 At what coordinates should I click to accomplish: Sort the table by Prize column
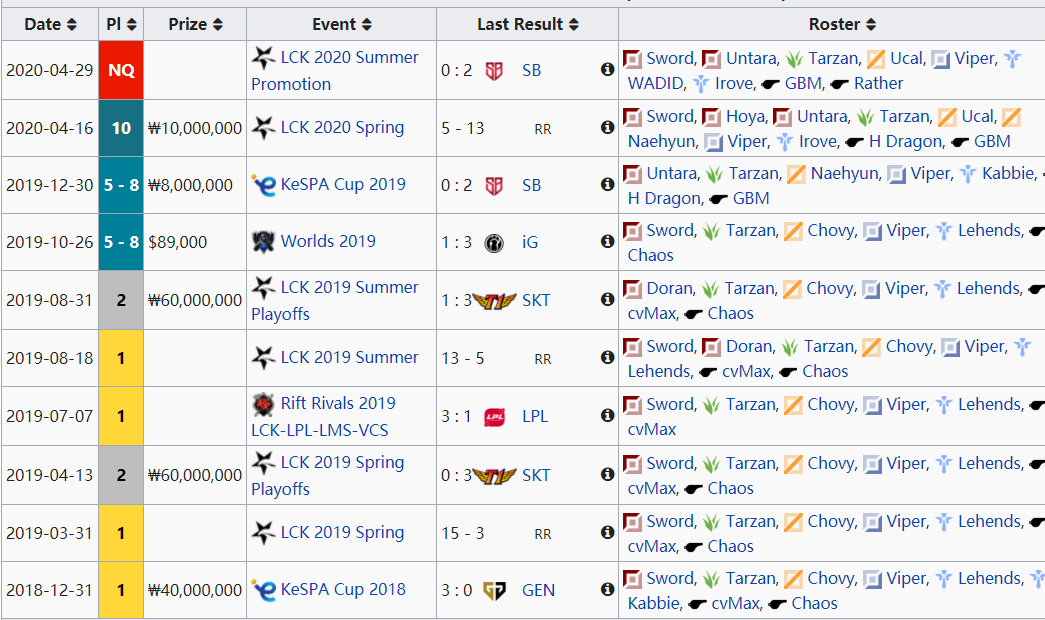[x=195, y=24]
